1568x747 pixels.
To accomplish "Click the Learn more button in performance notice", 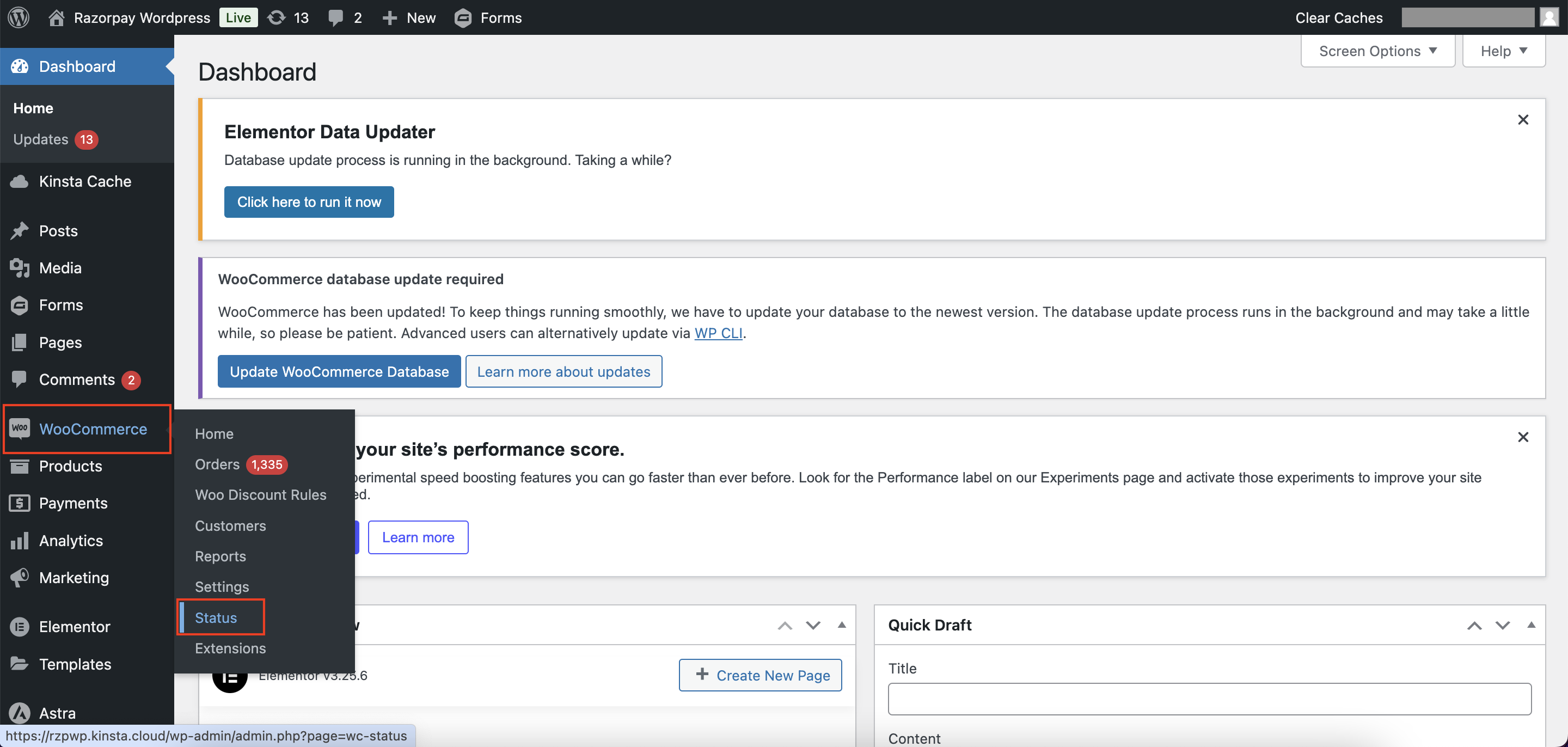I will pyautogui.click(x=418, y=537).
